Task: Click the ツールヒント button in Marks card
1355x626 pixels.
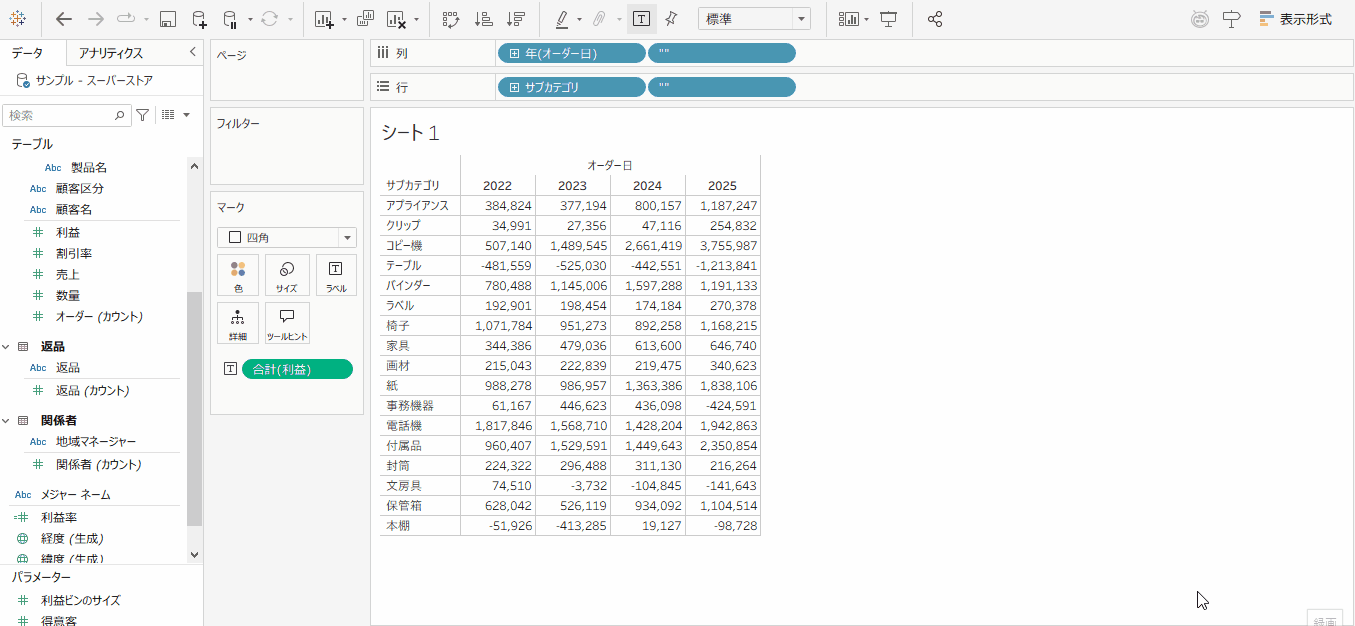Action: 286,323
